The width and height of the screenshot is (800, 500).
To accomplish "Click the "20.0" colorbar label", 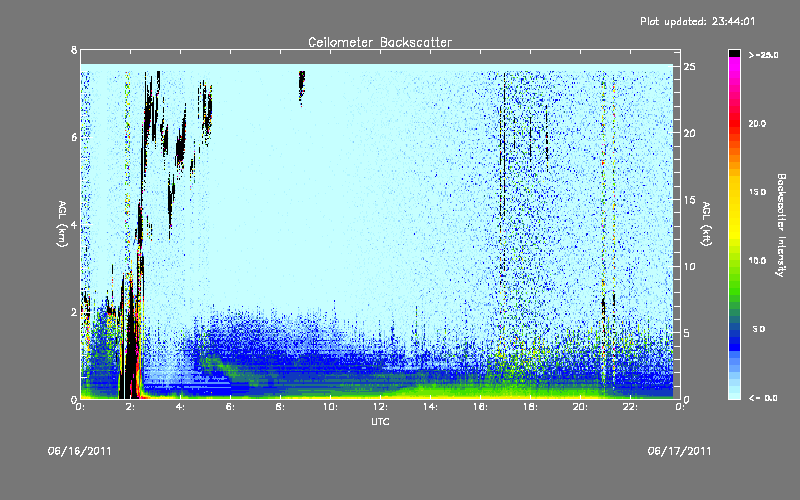I will pyautogui.click(x=757, y=124).
